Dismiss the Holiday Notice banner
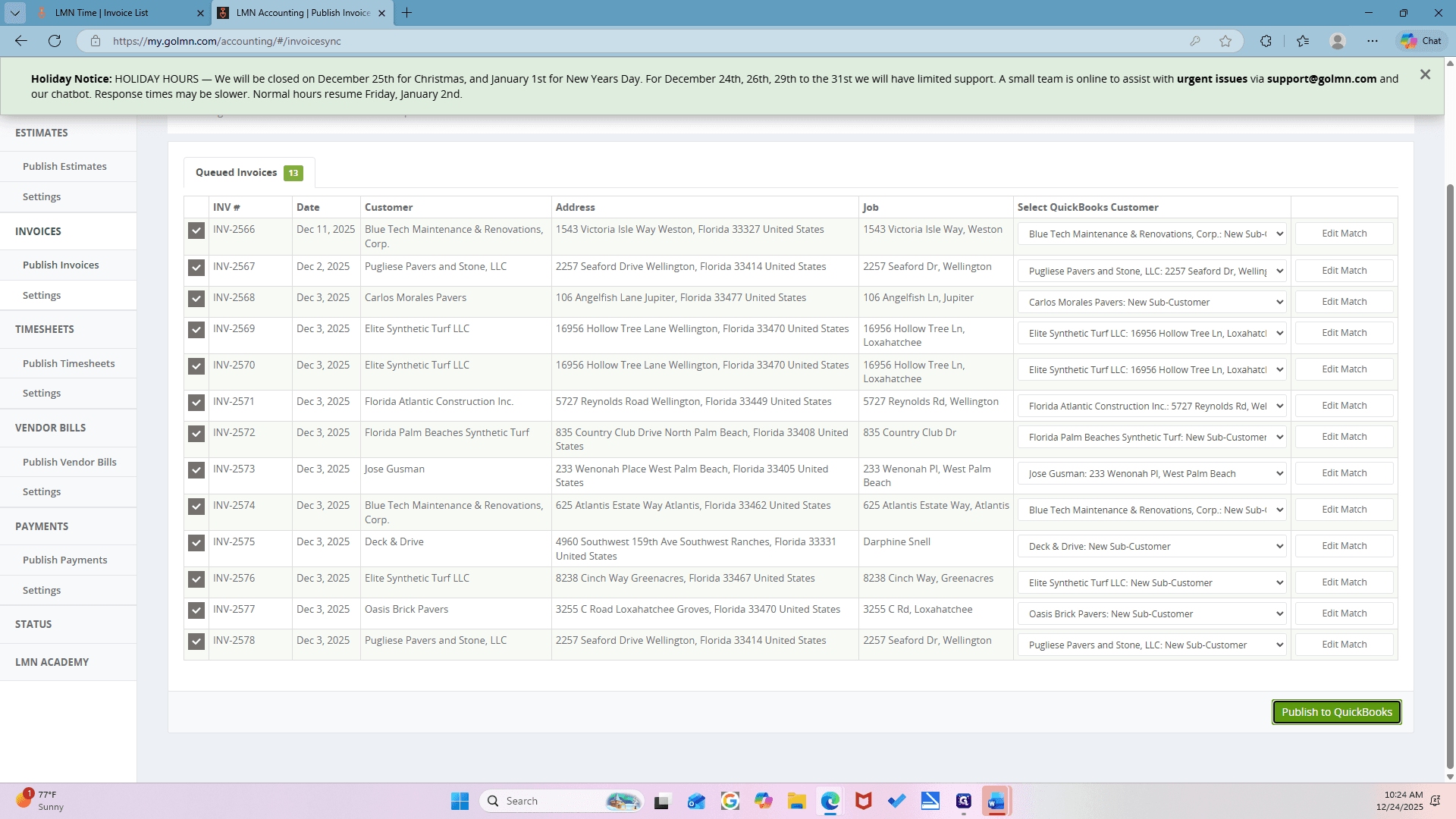 click(1425, 74)
